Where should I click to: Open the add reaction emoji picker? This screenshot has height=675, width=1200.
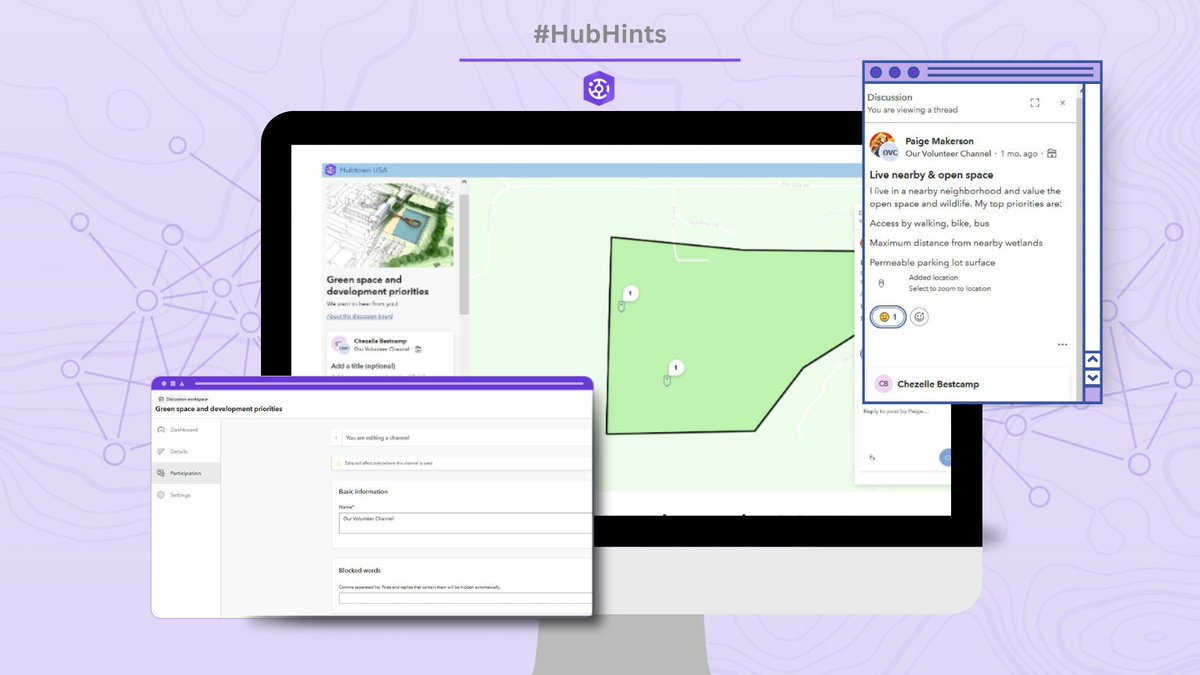(x=920, y=317)
